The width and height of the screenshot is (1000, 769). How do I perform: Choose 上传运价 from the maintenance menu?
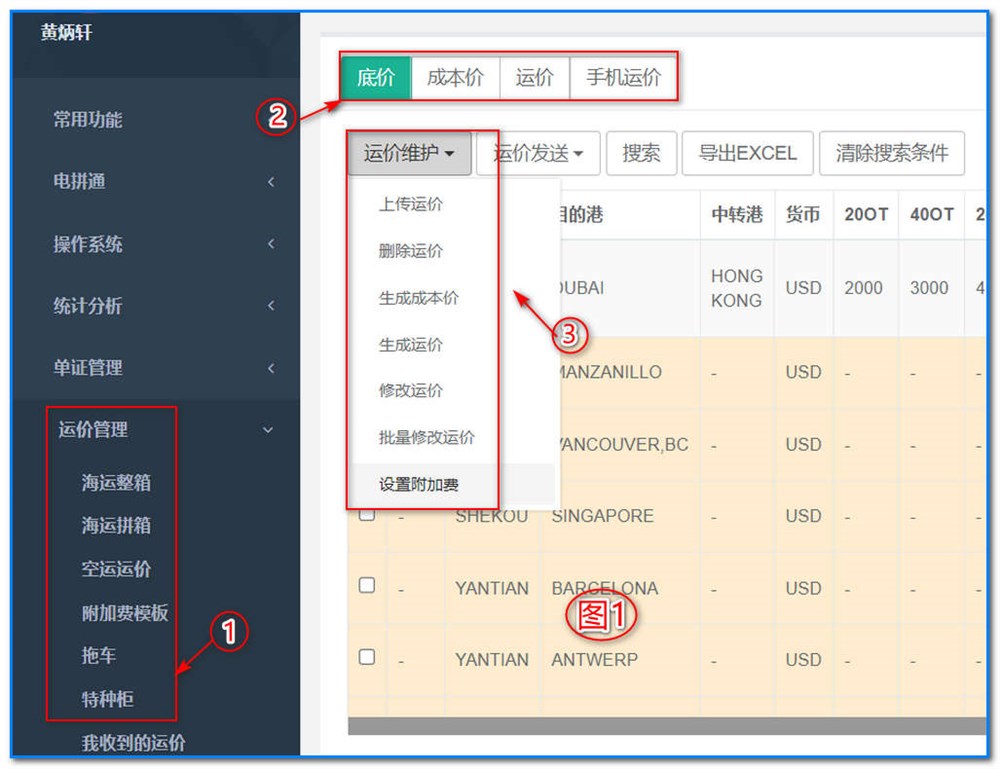click(x=410, y=204)
